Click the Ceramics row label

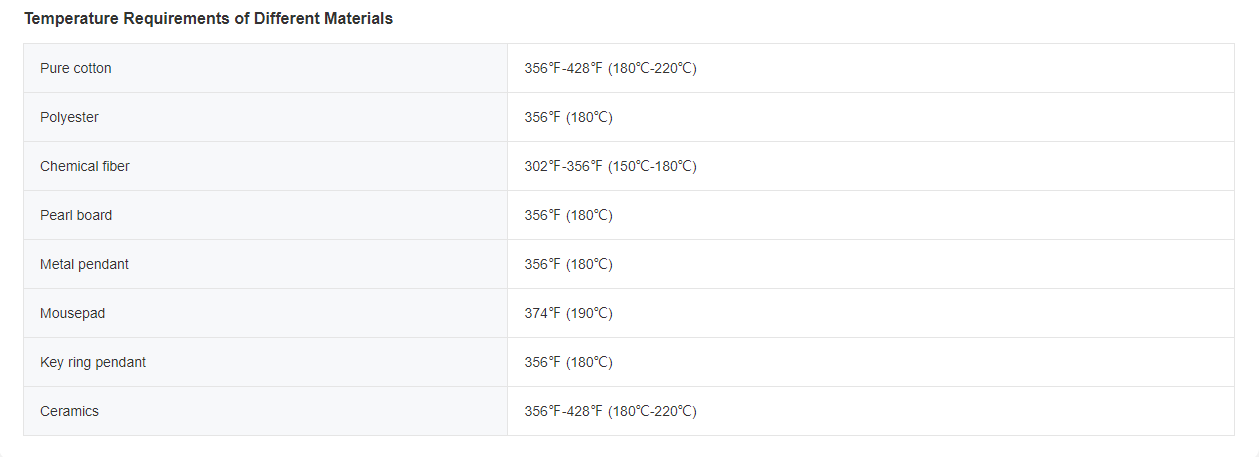pos(69,411)
